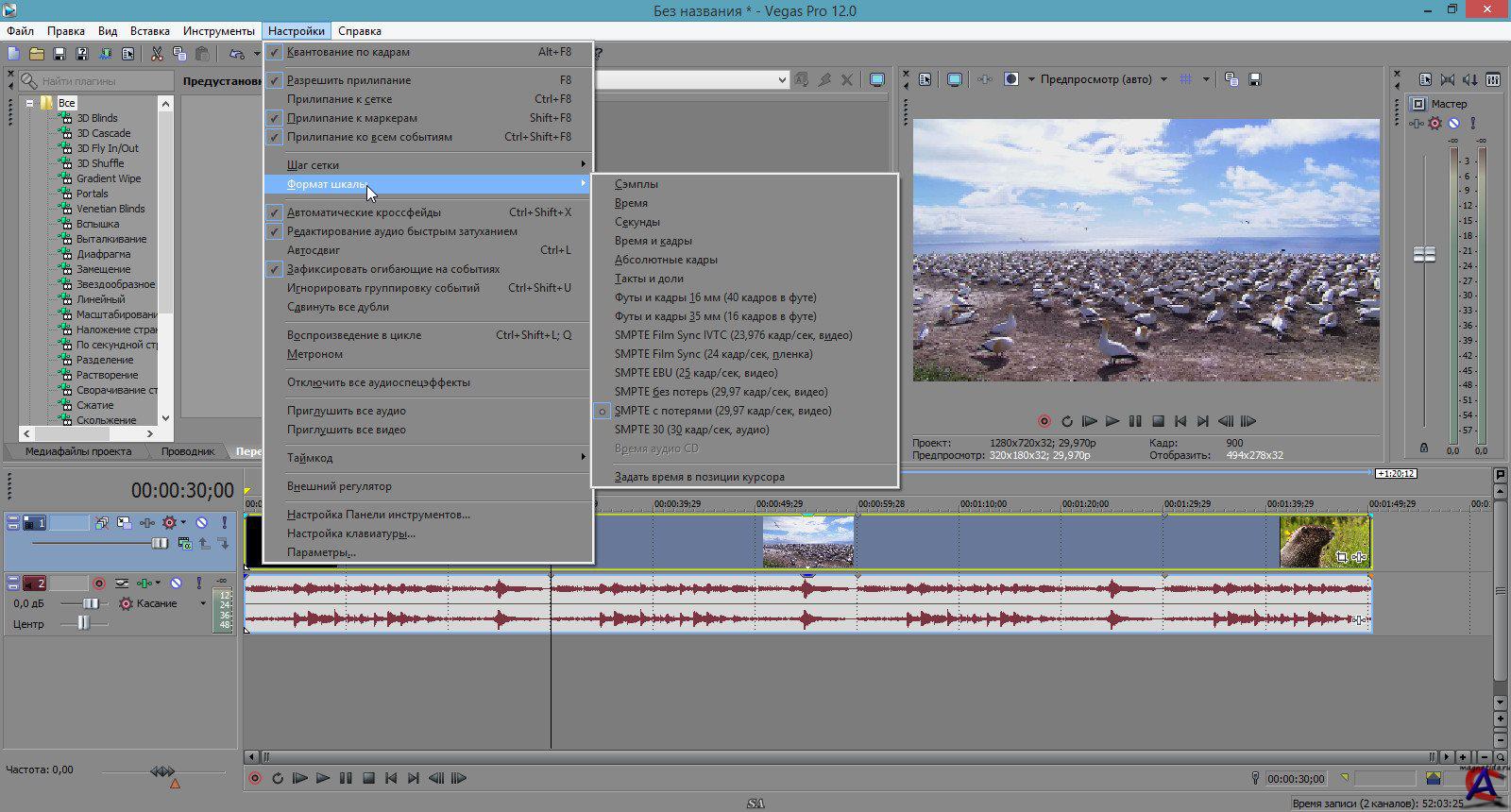Click the record button in preview transport
This screenshot has width=1511, height=812.
pos(1044,422)
